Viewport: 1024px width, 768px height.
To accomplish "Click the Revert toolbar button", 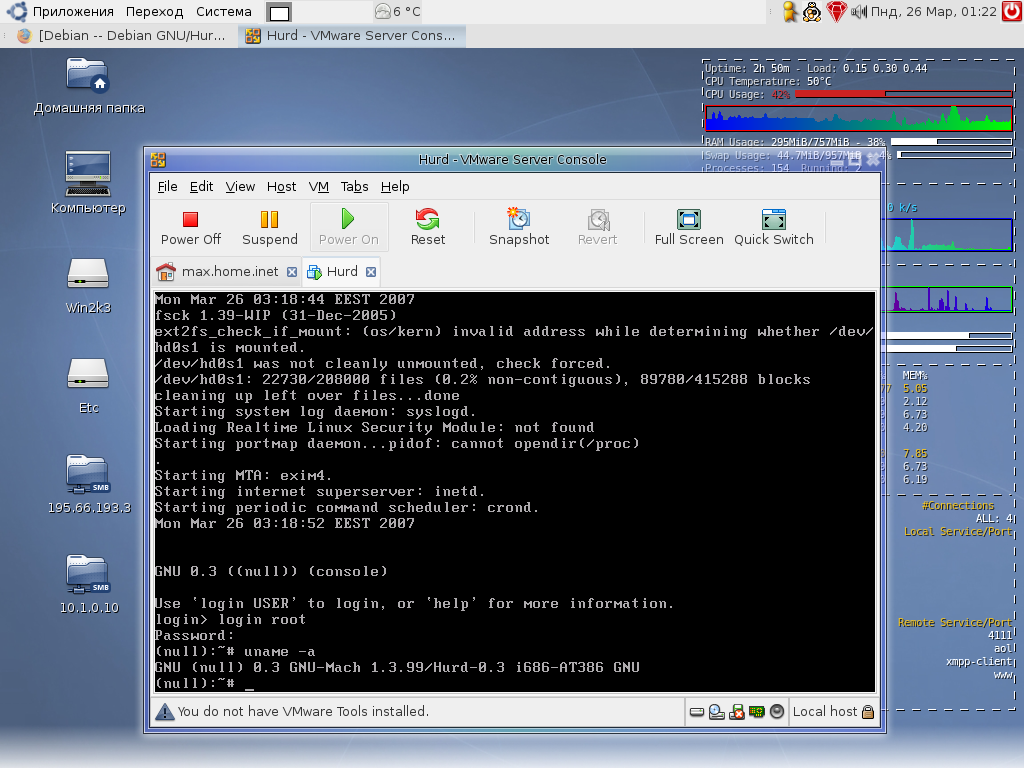I will [598, 227].
